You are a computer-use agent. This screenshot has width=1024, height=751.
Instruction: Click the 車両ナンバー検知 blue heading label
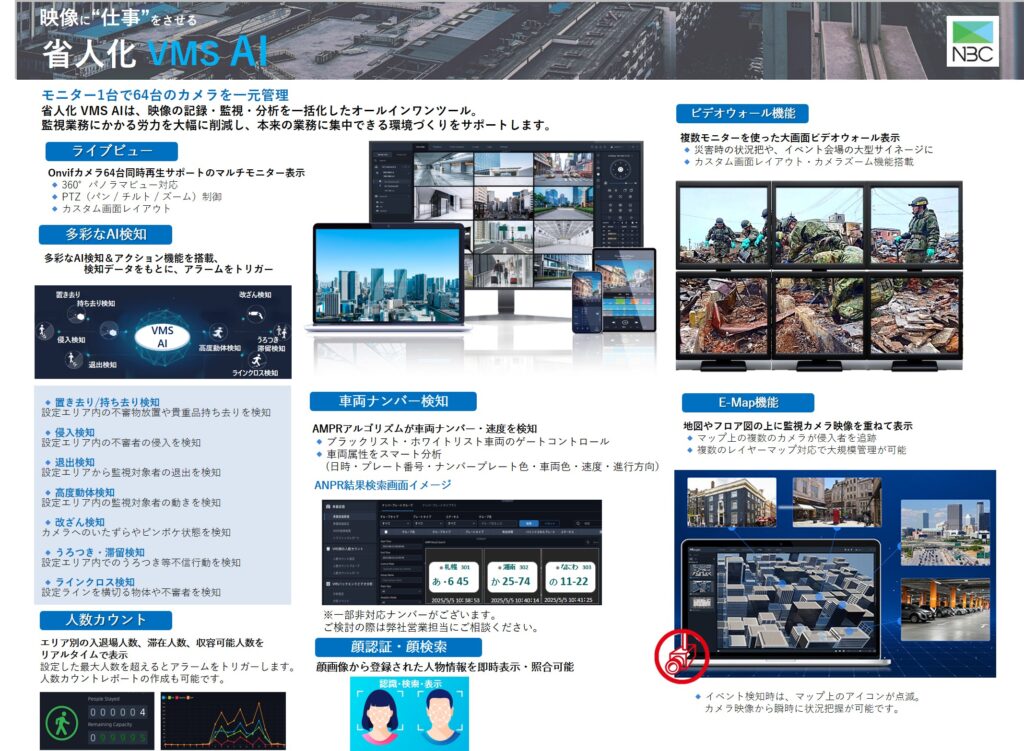[x=393, y=401]
